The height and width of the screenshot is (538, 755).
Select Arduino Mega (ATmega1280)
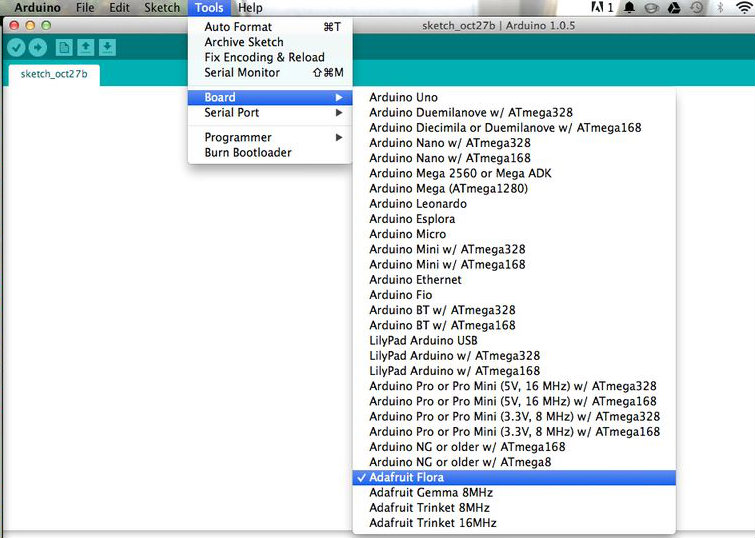tap(514, 188)
